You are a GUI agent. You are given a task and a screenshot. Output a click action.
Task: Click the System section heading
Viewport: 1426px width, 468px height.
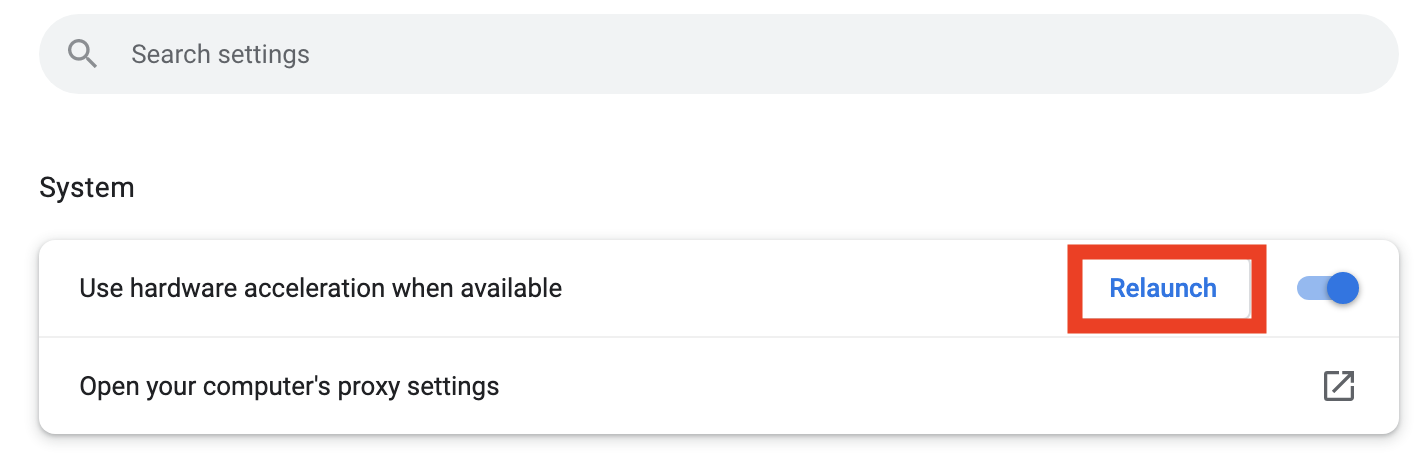(x=87, y=187)
